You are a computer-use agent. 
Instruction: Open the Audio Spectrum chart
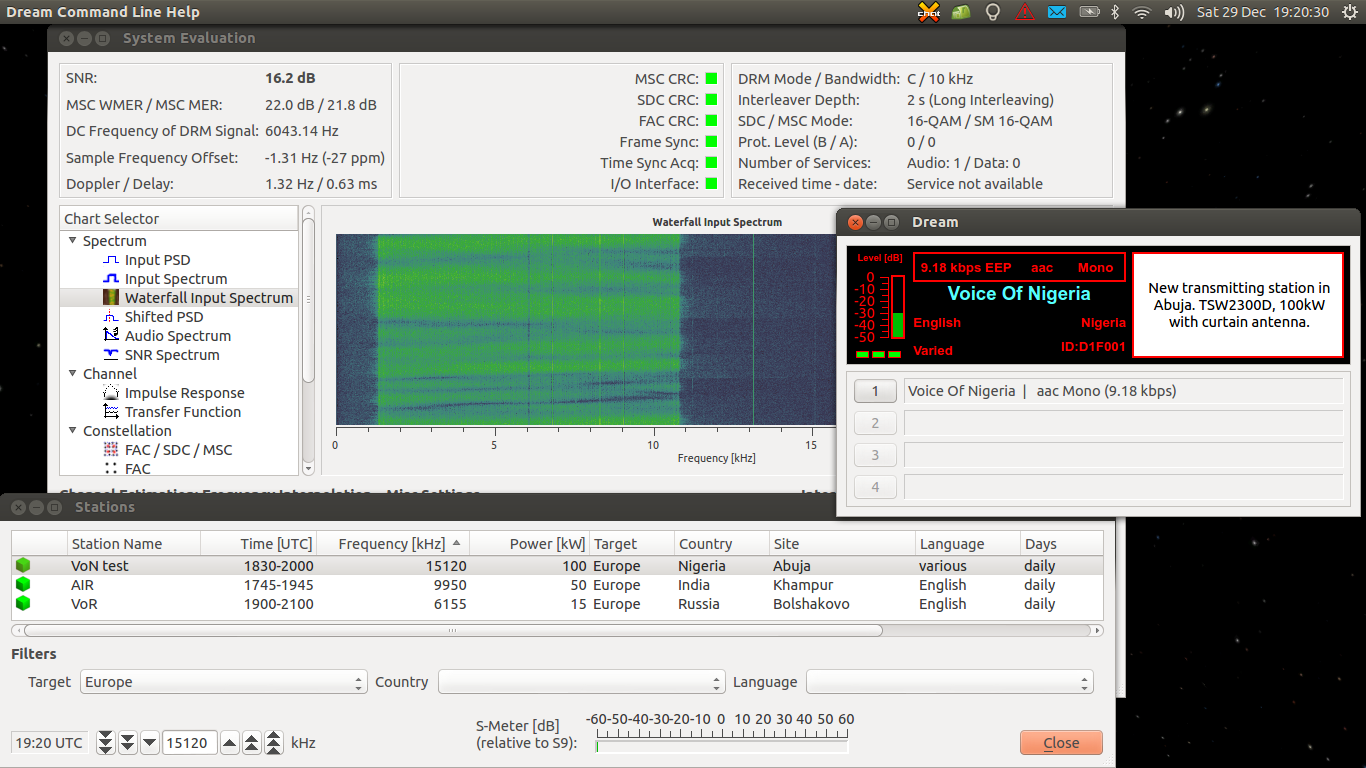(177, 336)
